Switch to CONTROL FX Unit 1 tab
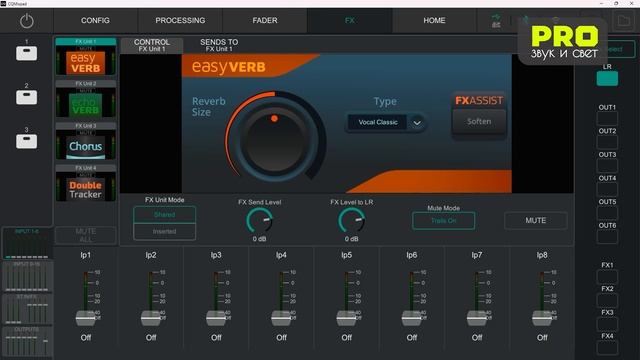The width and height of the screenshot is (640, 360). (152, 45)
